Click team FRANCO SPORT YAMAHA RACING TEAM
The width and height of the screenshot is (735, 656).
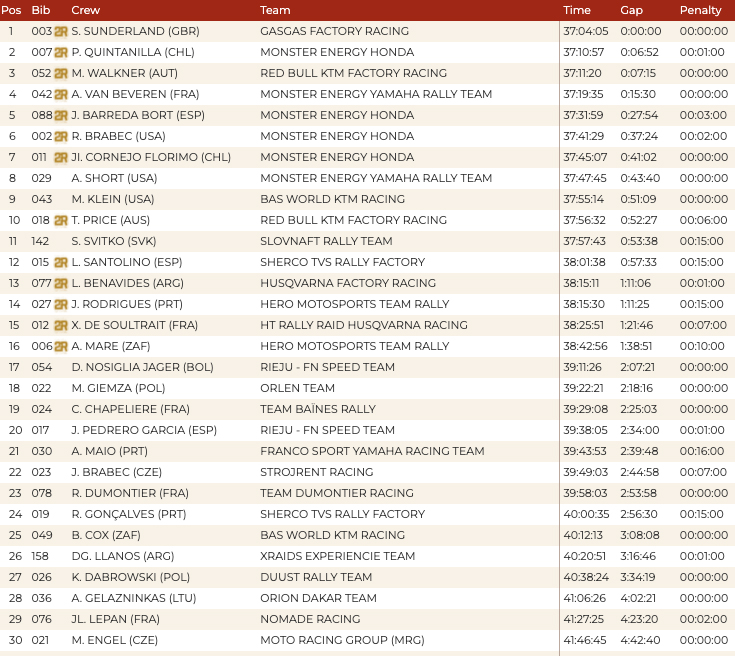coord(372,452)
